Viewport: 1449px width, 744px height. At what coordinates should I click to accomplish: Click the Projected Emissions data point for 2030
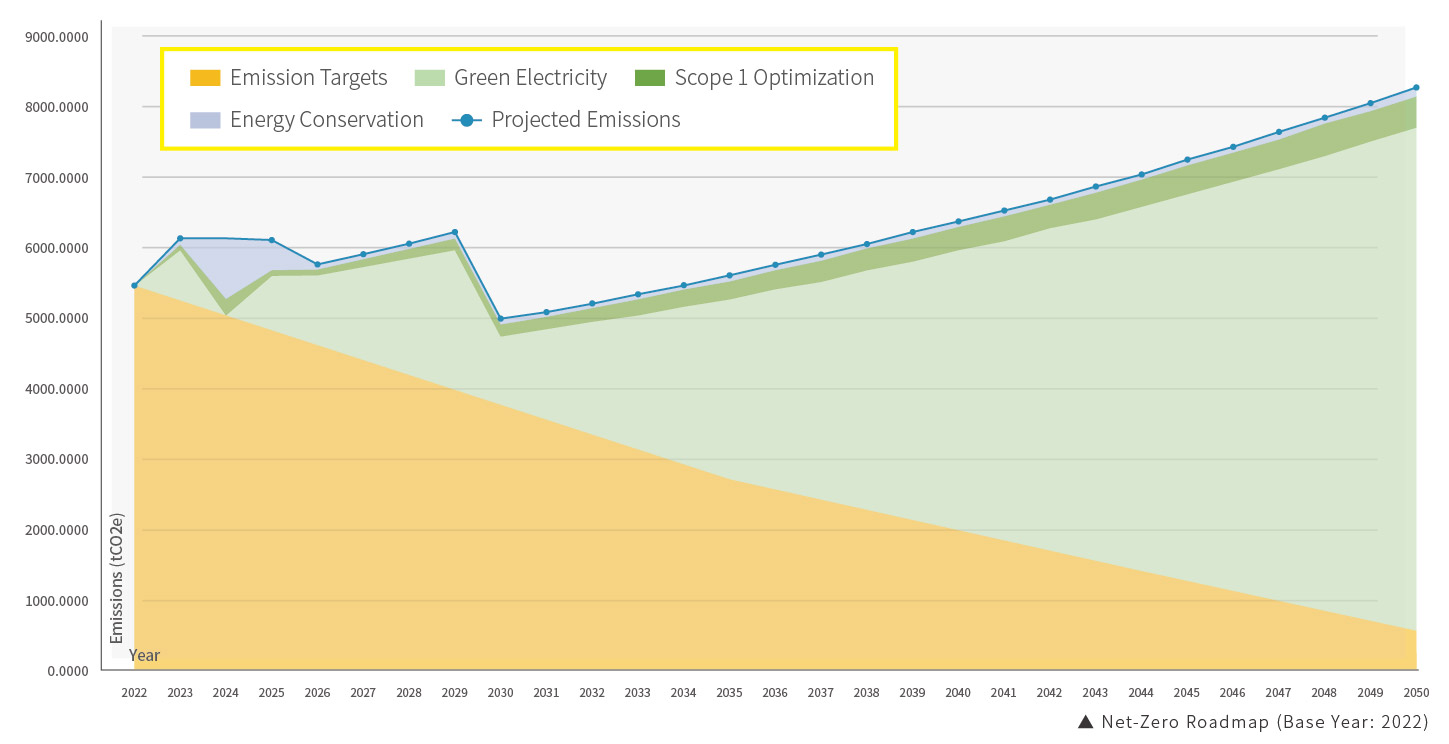point(500,319)
